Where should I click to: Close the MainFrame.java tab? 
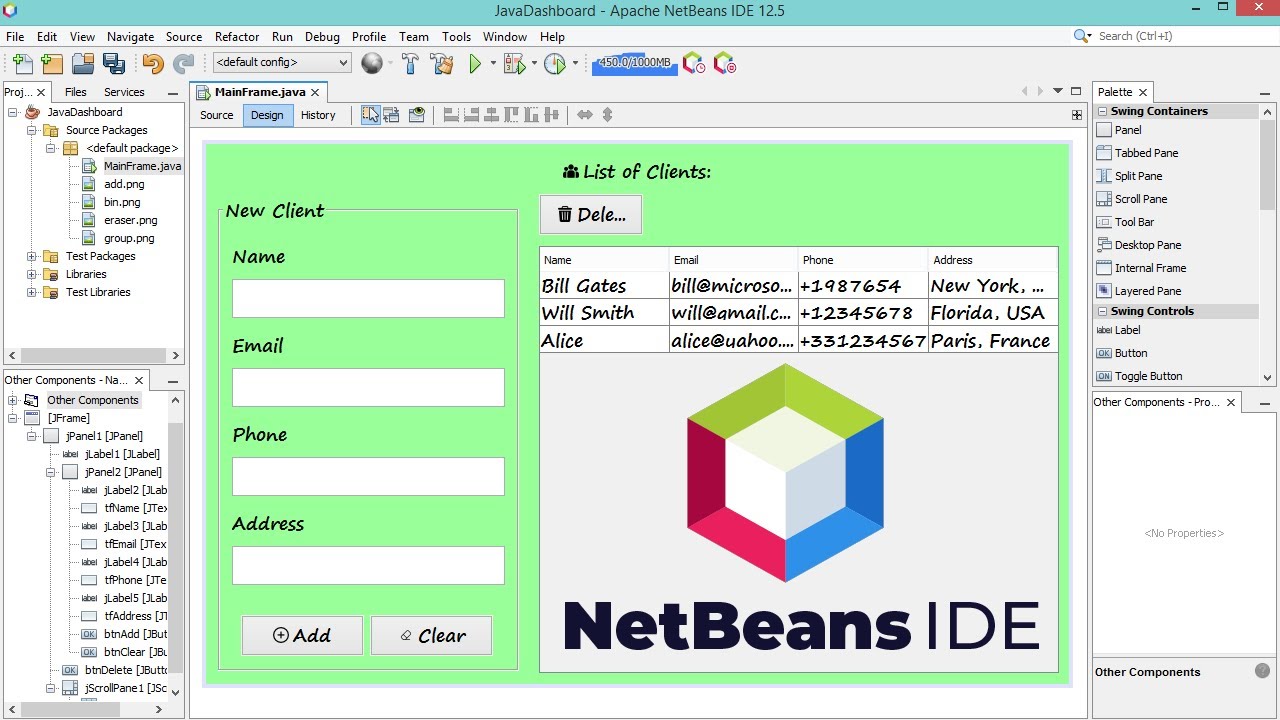[314, 92]
